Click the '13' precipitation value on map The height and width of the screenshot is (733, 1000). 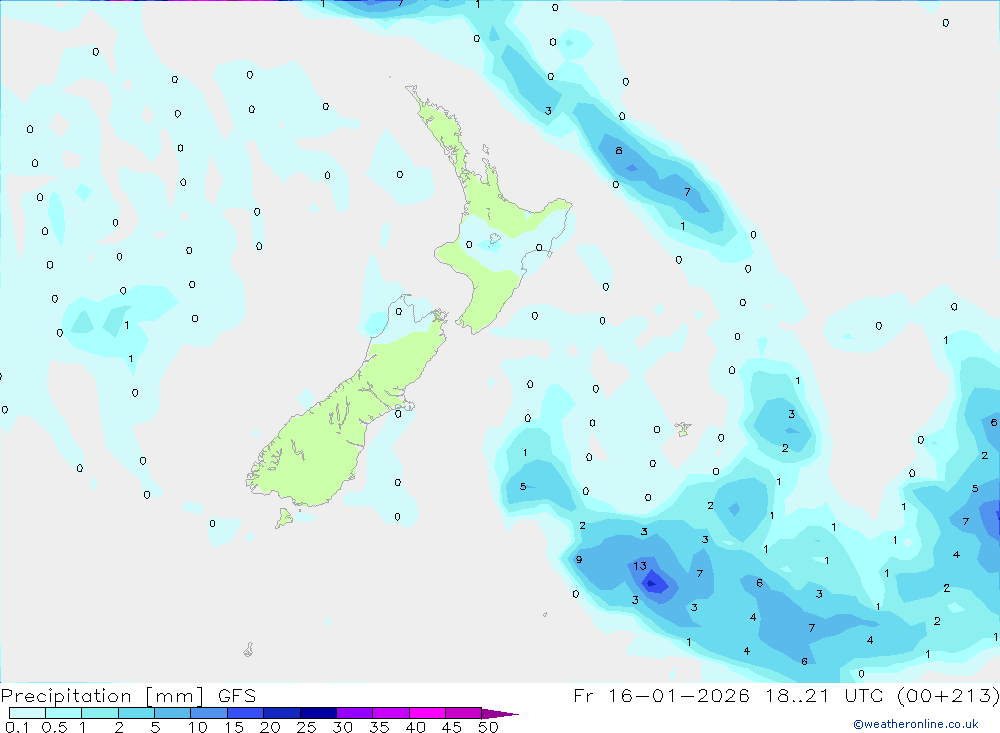tap(640, 566)
